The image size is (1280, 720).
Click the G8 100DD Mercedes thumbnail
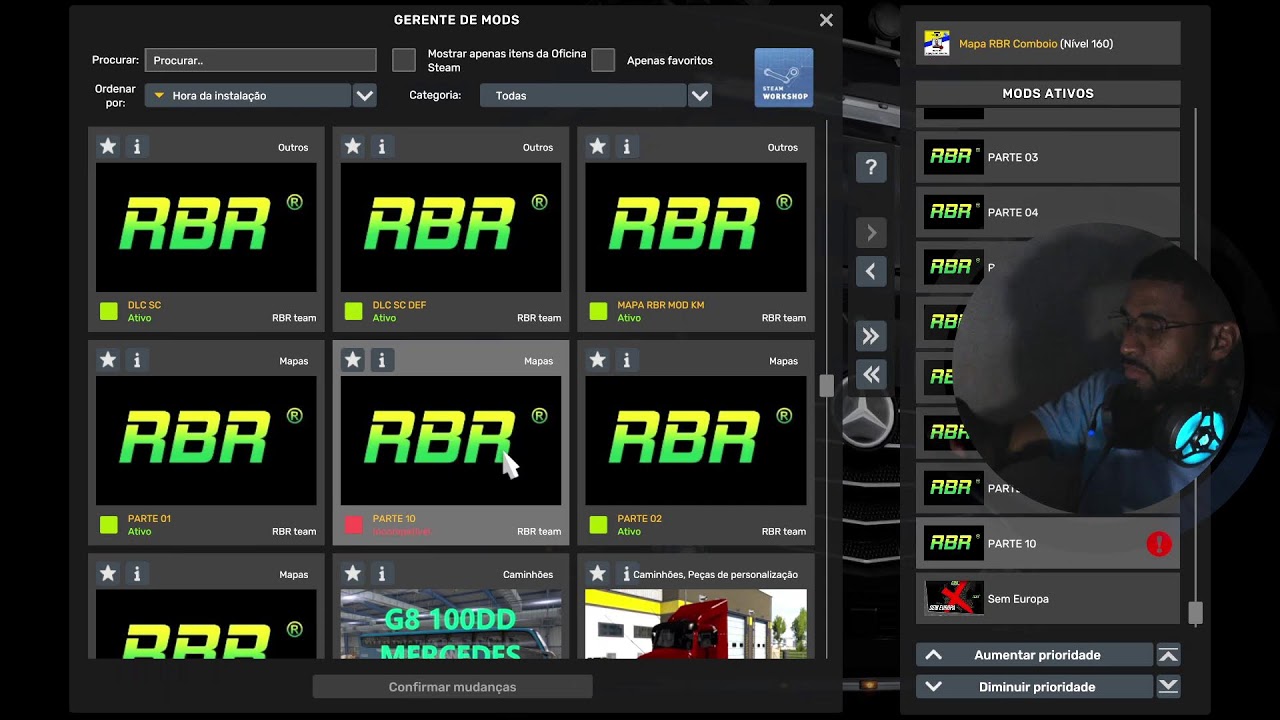click(x=451, y=624)
